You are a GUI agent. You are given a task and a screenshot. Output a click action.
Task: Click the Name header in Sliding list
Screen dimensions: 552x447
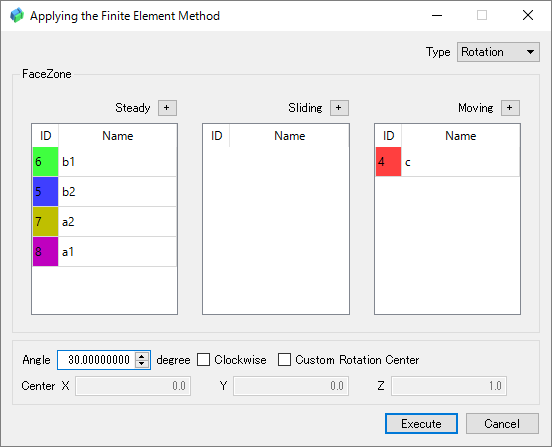(289, 136)
